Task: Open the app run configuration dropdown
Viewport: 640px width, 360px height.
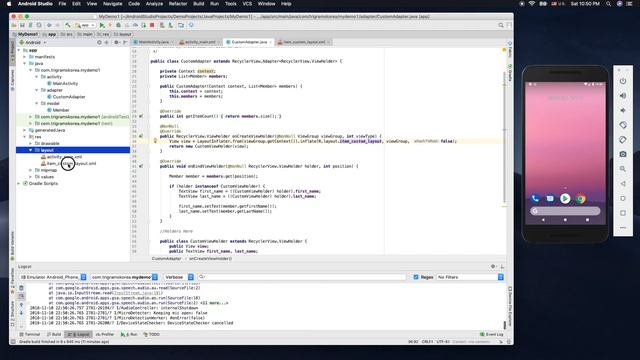Action: pos(85,25)
